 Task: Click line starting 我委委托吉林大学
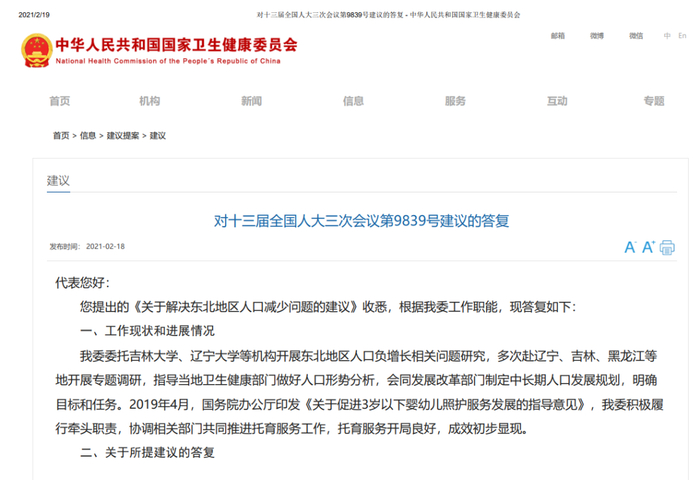pyautogui.click(x=368, y=356)
